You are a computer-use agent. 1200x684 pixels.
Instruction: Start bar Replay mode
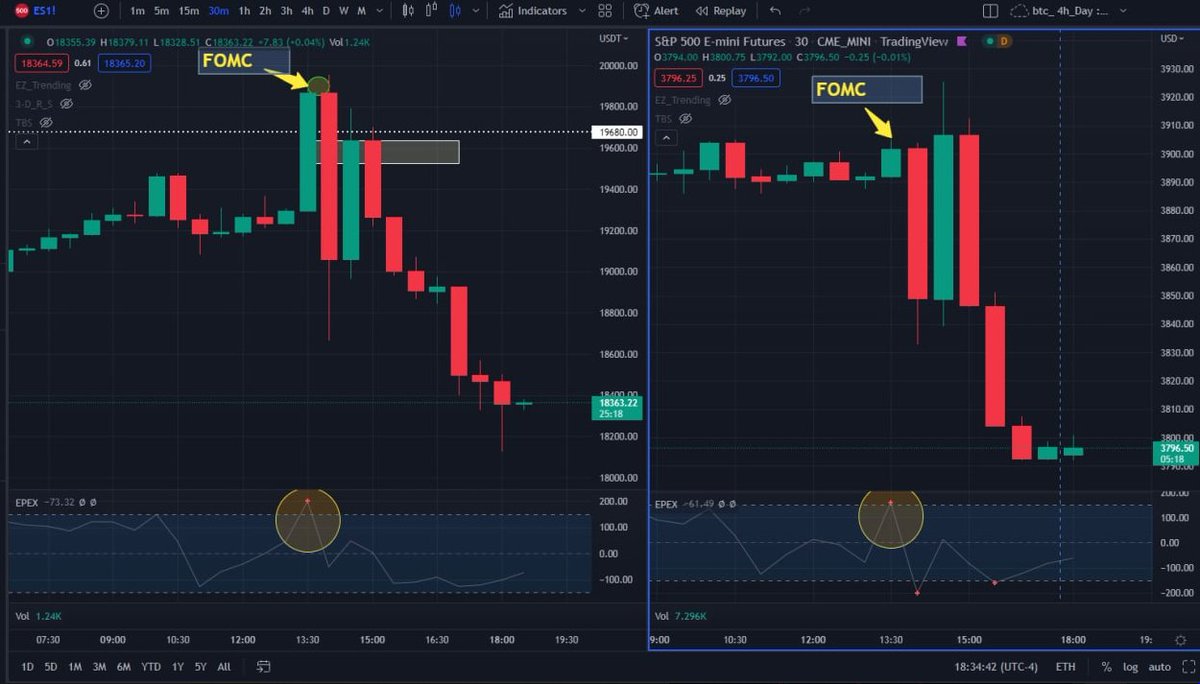pos(719,11)
